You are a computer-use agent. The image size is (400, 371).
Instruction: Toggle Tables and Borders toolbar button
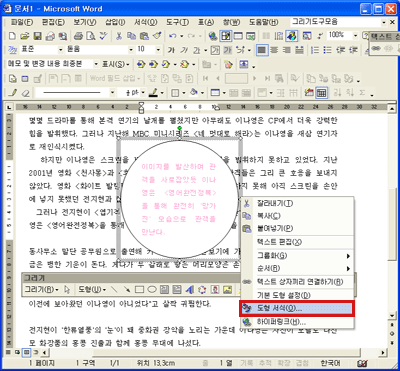[x=226, y=36]
